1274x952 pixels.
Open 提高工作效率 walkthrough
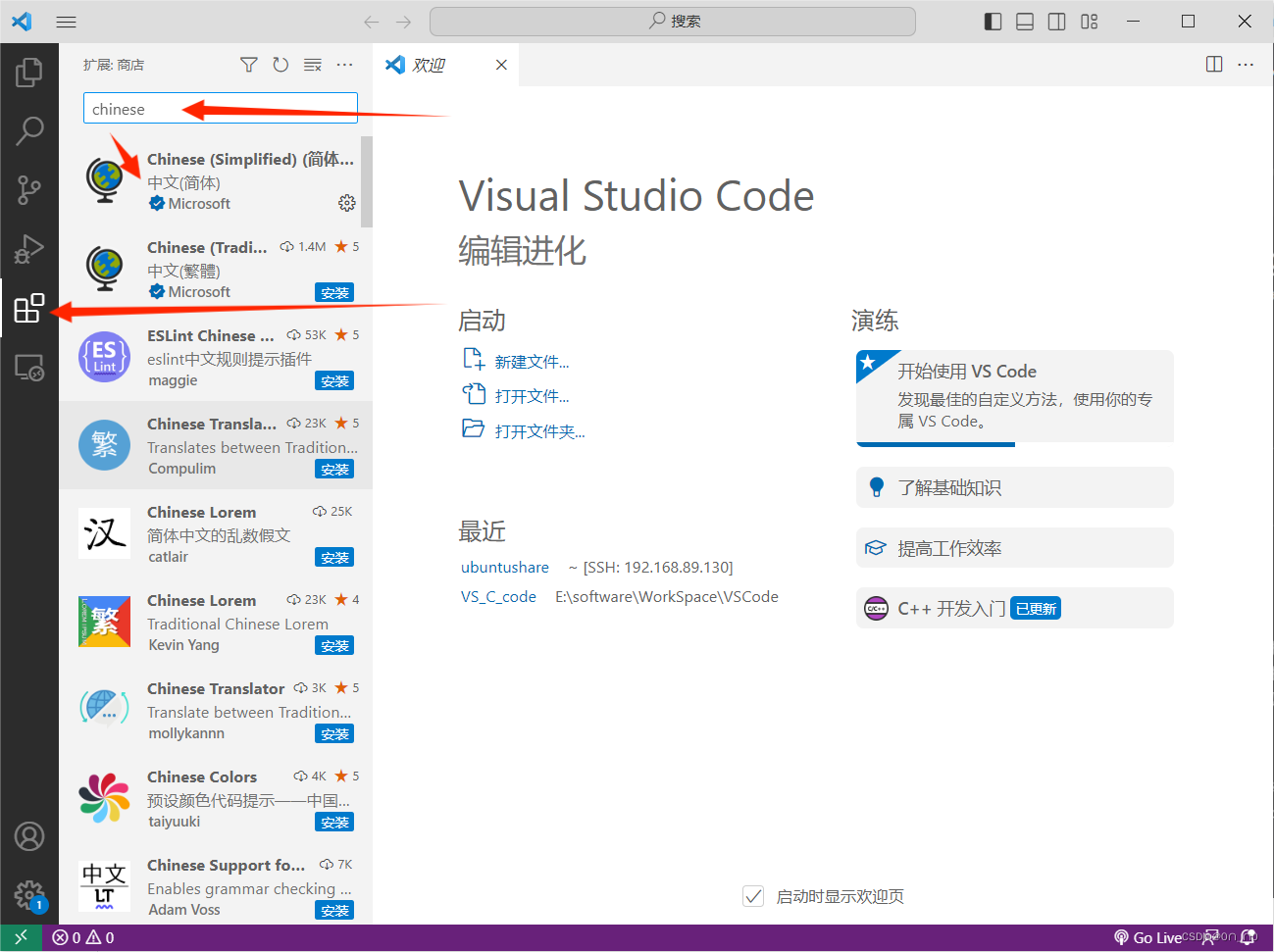pos(1015,548)
